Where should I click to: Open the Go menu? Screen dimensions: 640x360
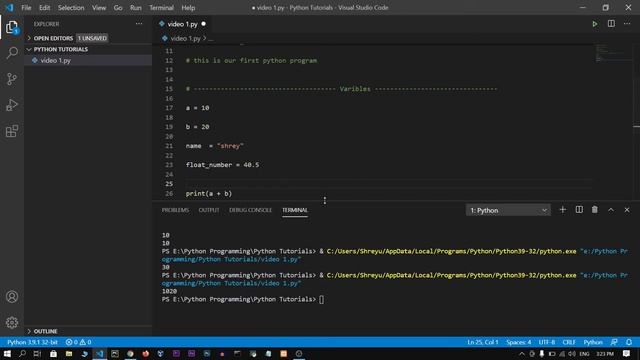(x=118, y=7)
